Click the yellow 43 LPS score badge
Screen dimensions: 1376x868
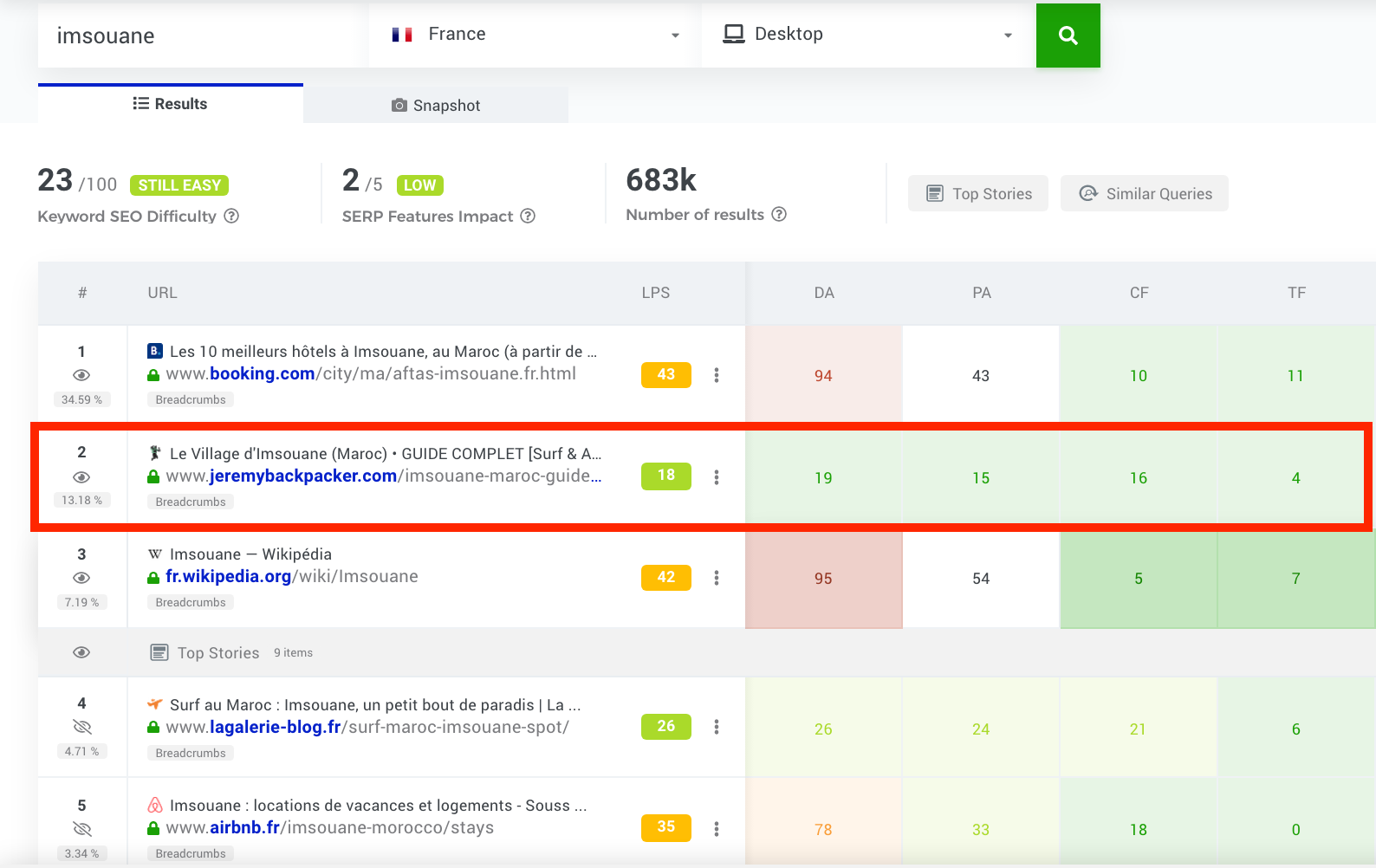click(x=665, y=375)
